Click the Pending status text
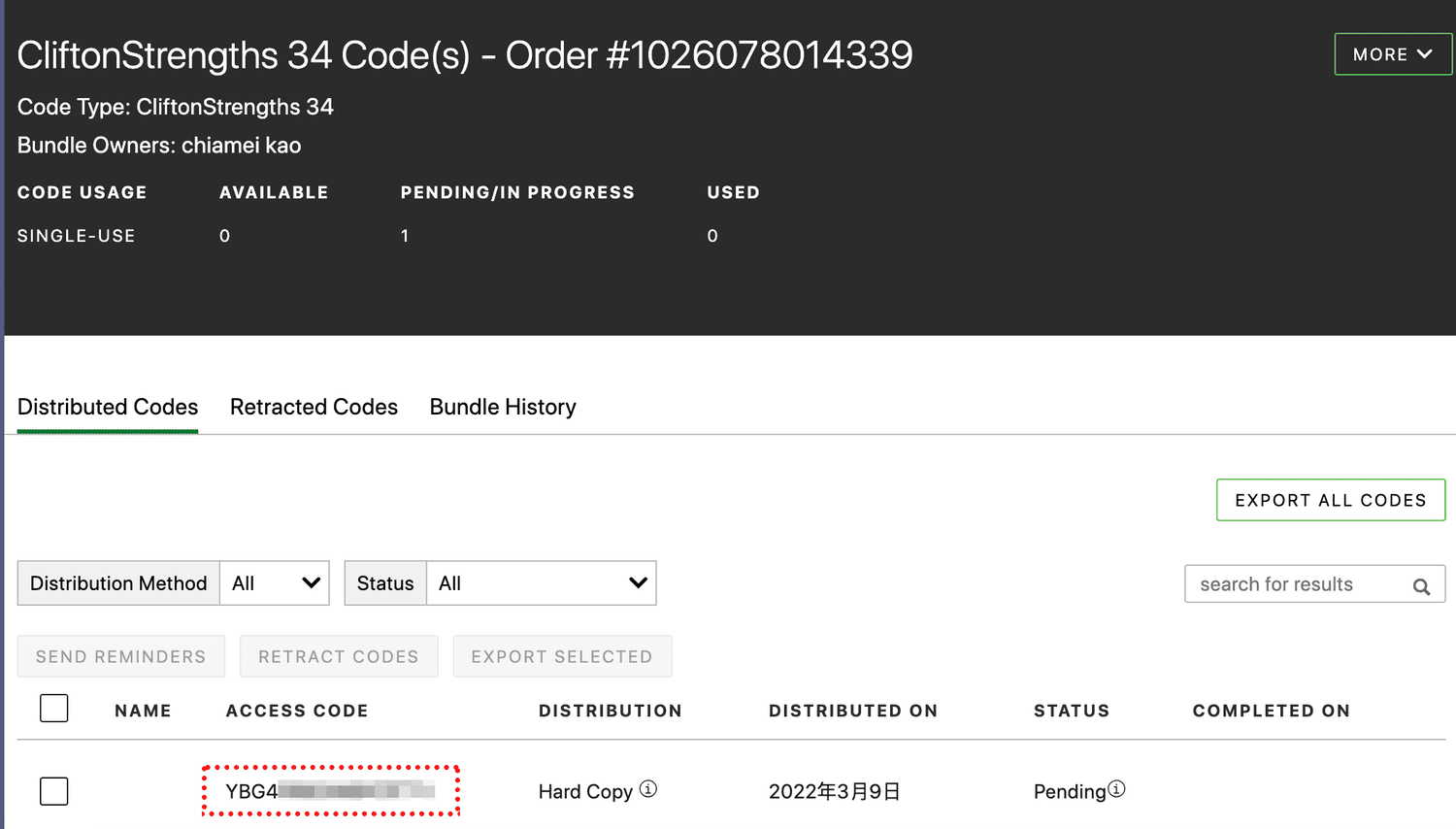Viewport: 1456px width, 829px height. tap(1070, 792)
